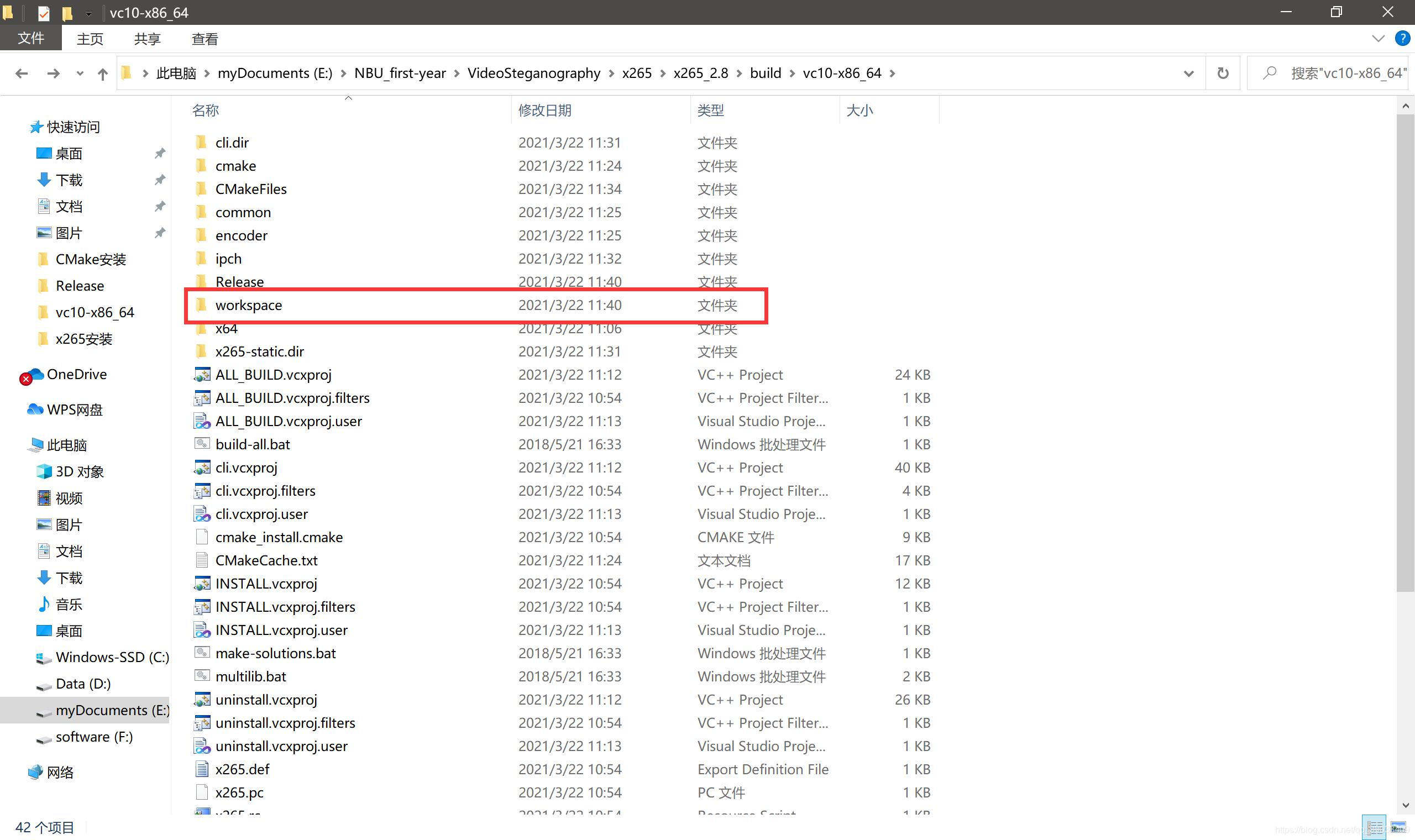Viewport: 1415px width, 840px height.
Task: Click the vertical scrollbar down arrow
Action: tap(1406, 805)
